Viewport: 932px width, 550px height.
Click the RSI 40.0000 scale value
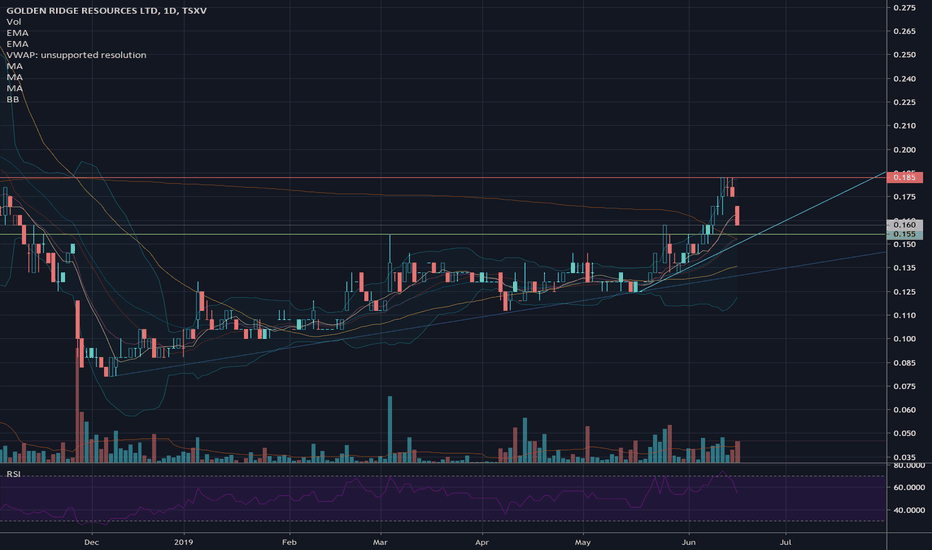pos(909,510)
